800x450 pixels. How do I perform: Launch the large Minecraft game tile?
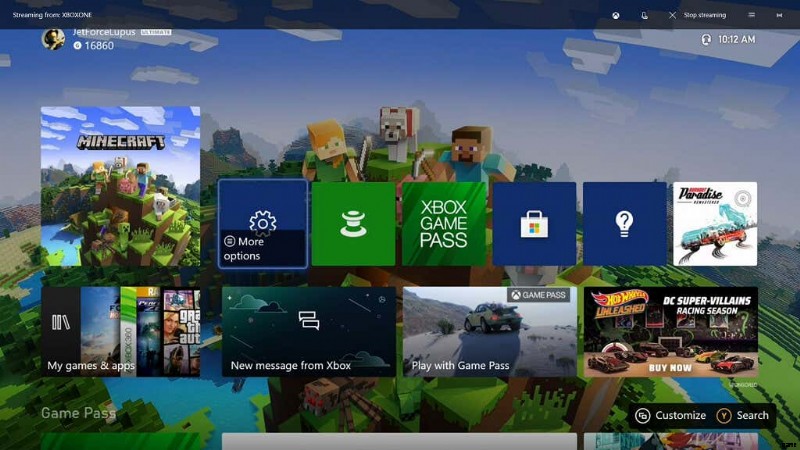tap(120, 186)
